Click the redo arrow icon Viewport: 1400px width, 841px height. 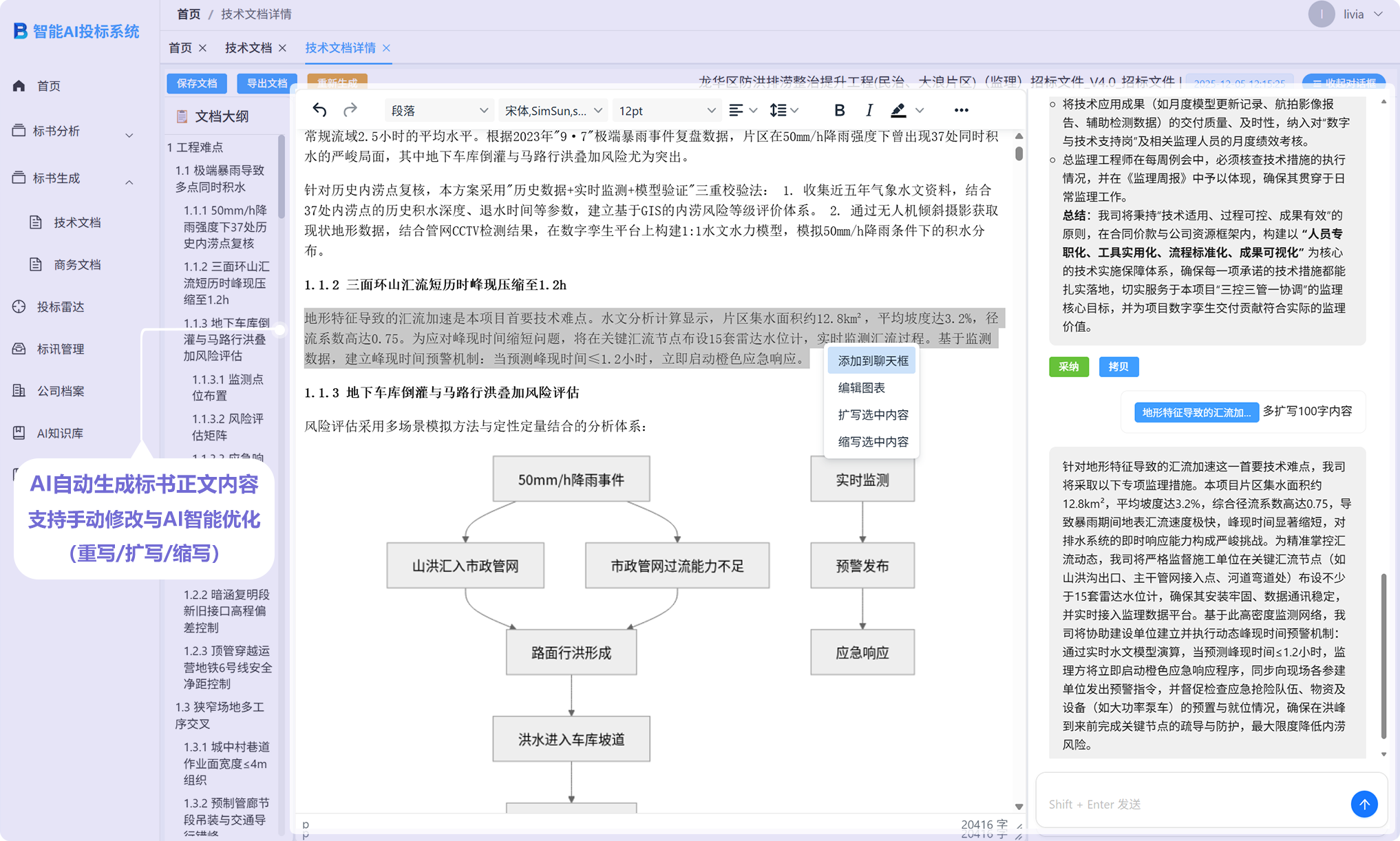click(350, 110)
